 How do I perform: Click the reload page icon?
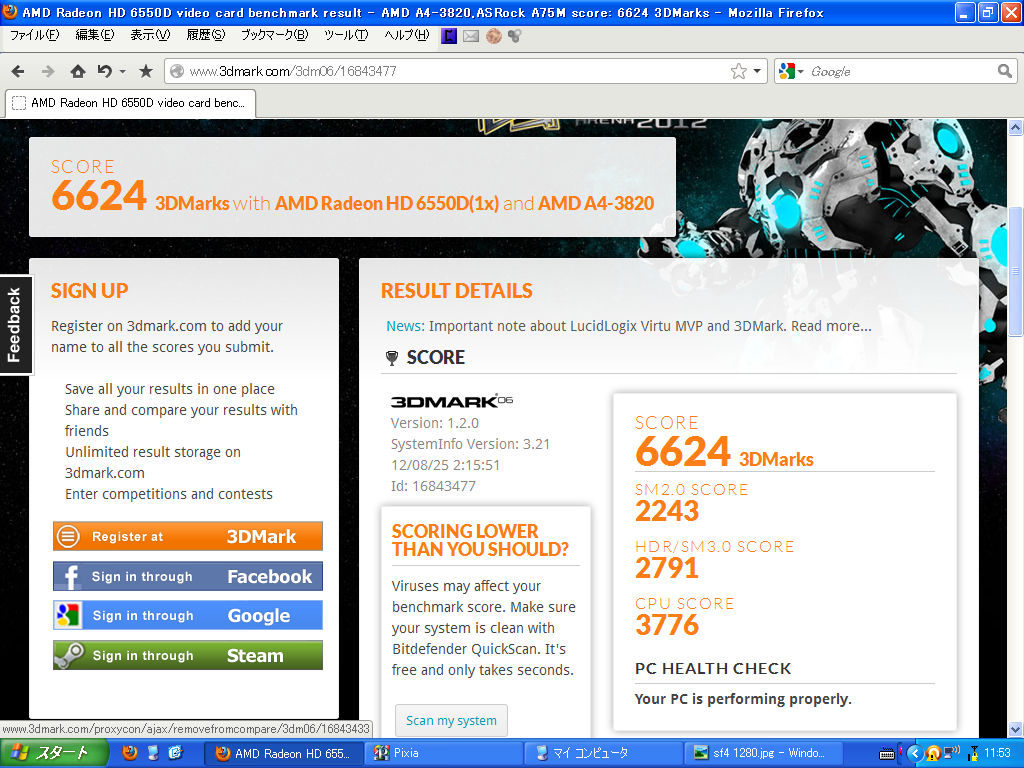click(104, 71)
